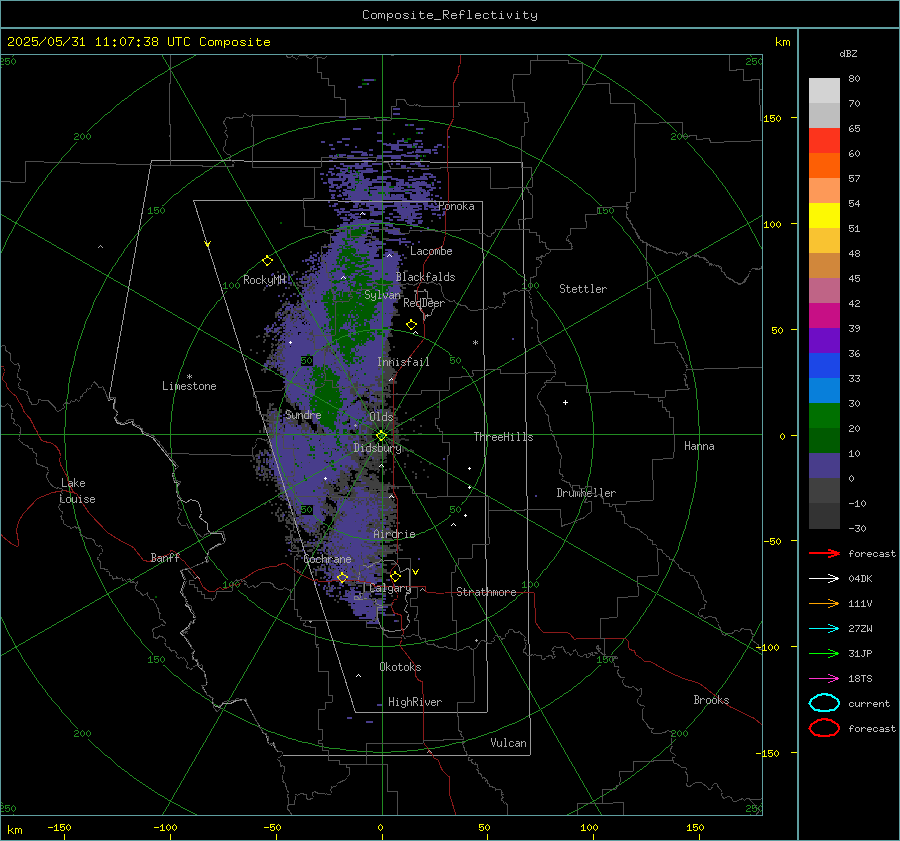Click the magenta 18TS arrow icon
Viewport: 900px width, 841px height.
click(824, 678)
